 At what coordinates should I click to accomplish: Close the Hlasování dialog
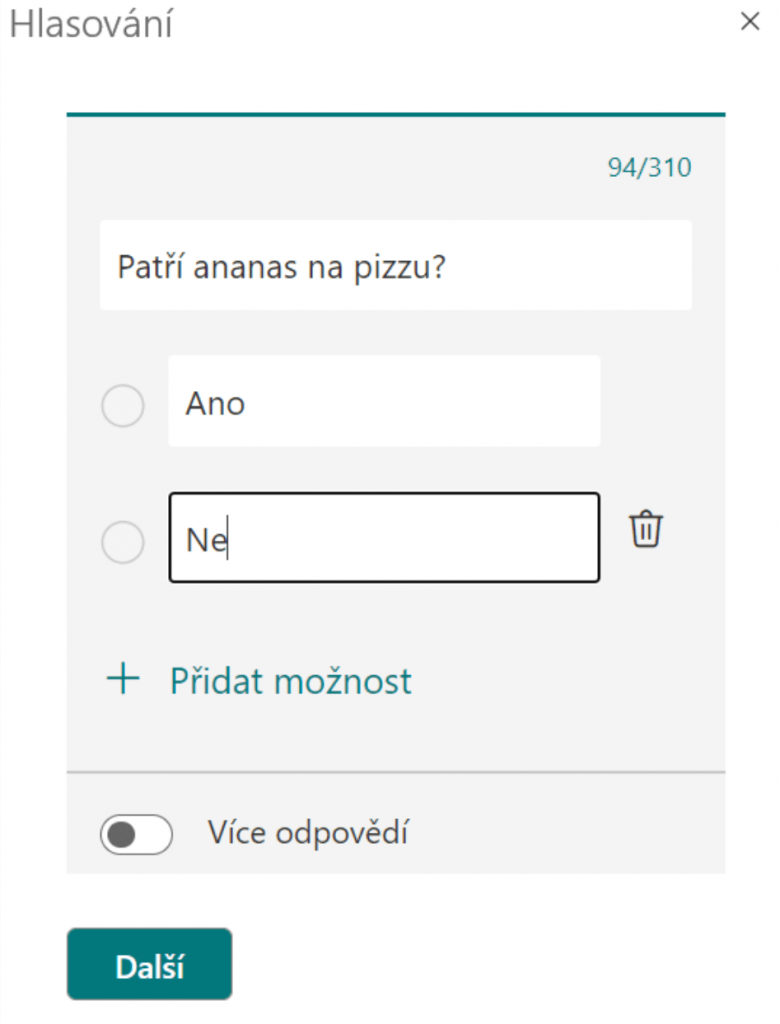(x=750, y=22)
